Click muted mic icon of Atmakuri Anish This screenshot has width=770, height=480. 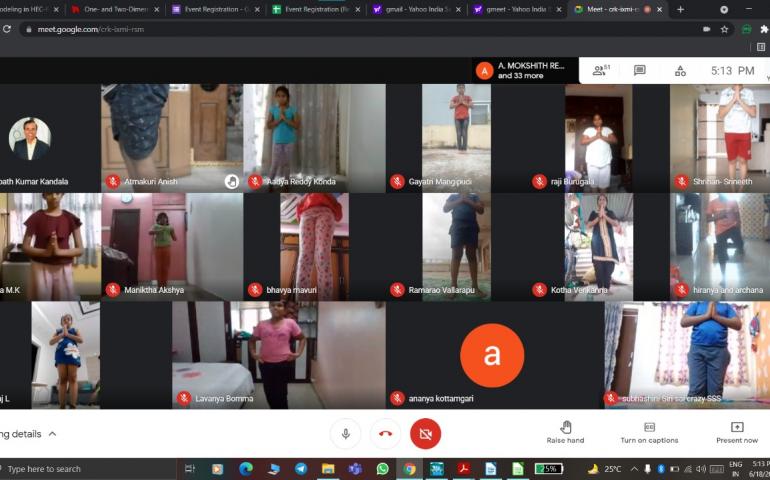[x=112, y=182]
